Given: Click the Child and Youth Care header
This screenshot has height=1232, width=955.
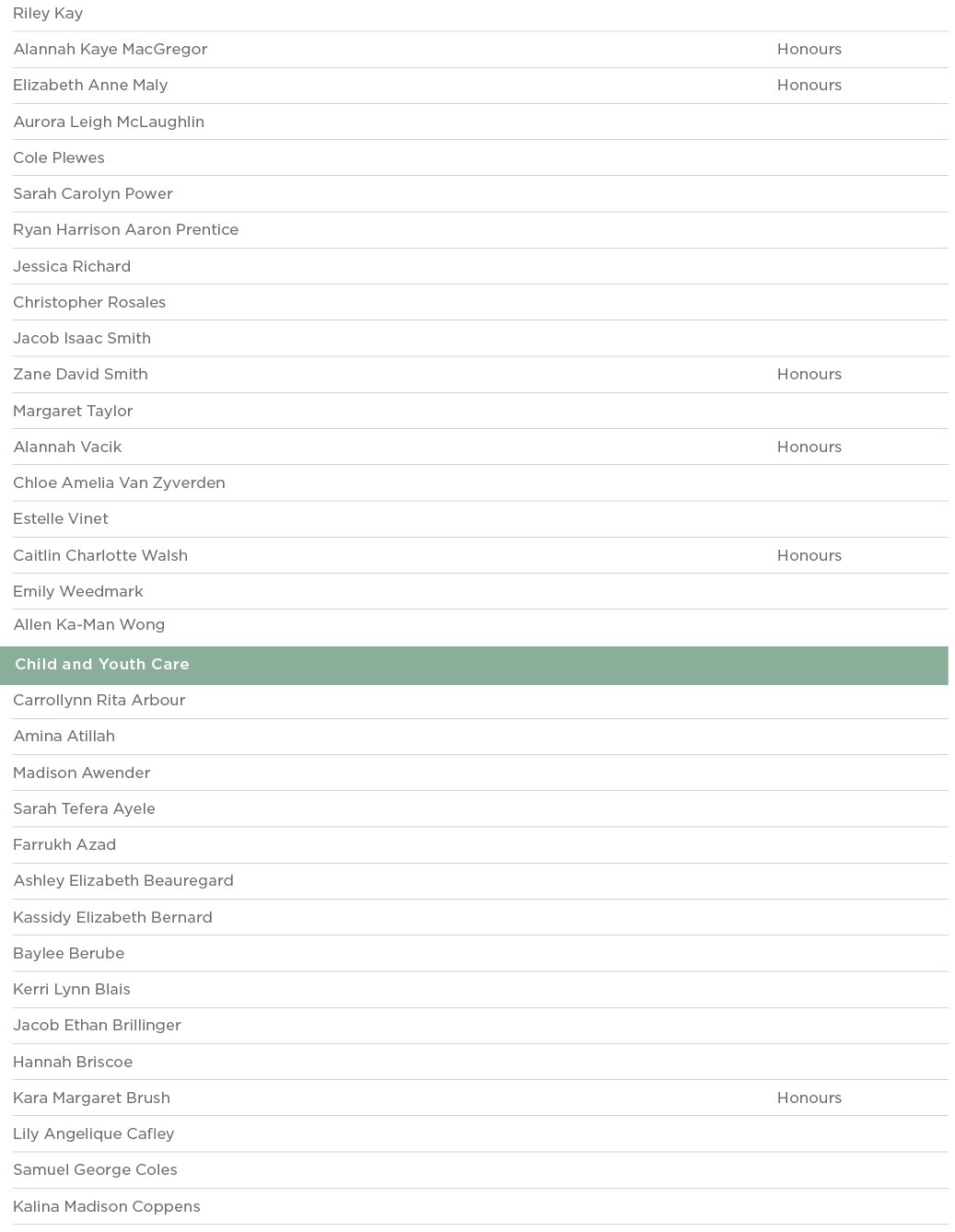Looking at the screenshot, I should (102, 665).
